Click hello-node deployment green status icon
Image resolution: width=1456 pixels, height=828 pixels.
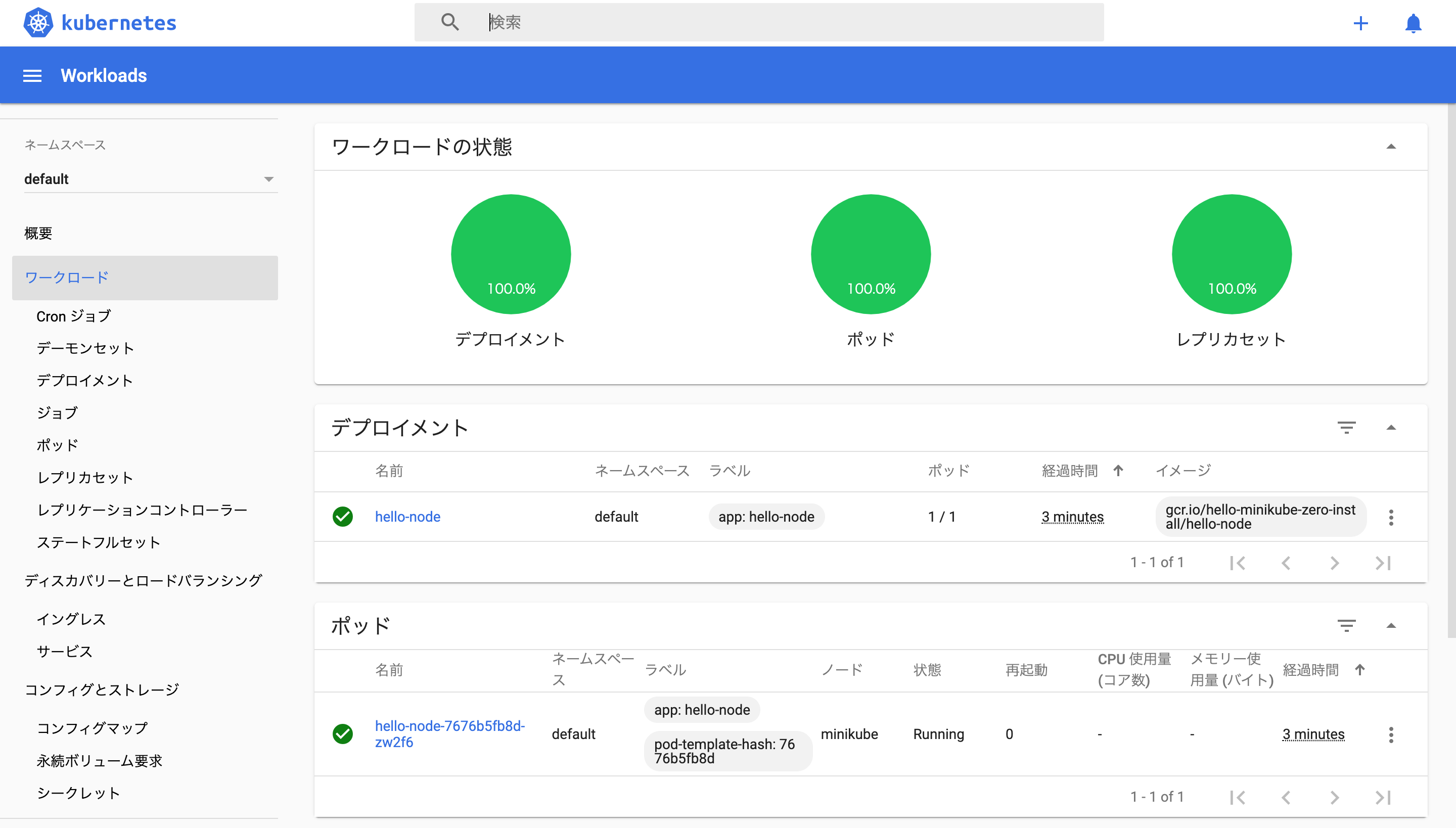tap(342, 517)
